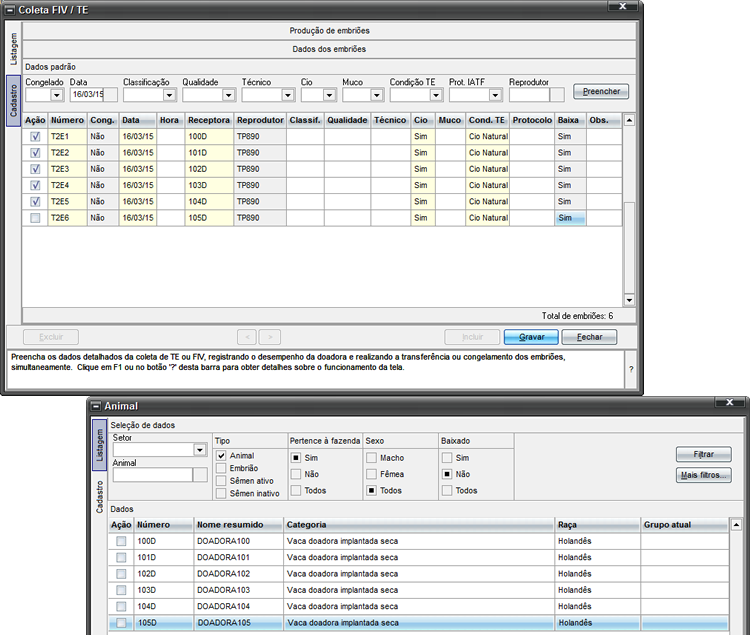Viewport: 750px width, 635px height.
Task: Select Macho under Sexo
Action: (371, 458)
